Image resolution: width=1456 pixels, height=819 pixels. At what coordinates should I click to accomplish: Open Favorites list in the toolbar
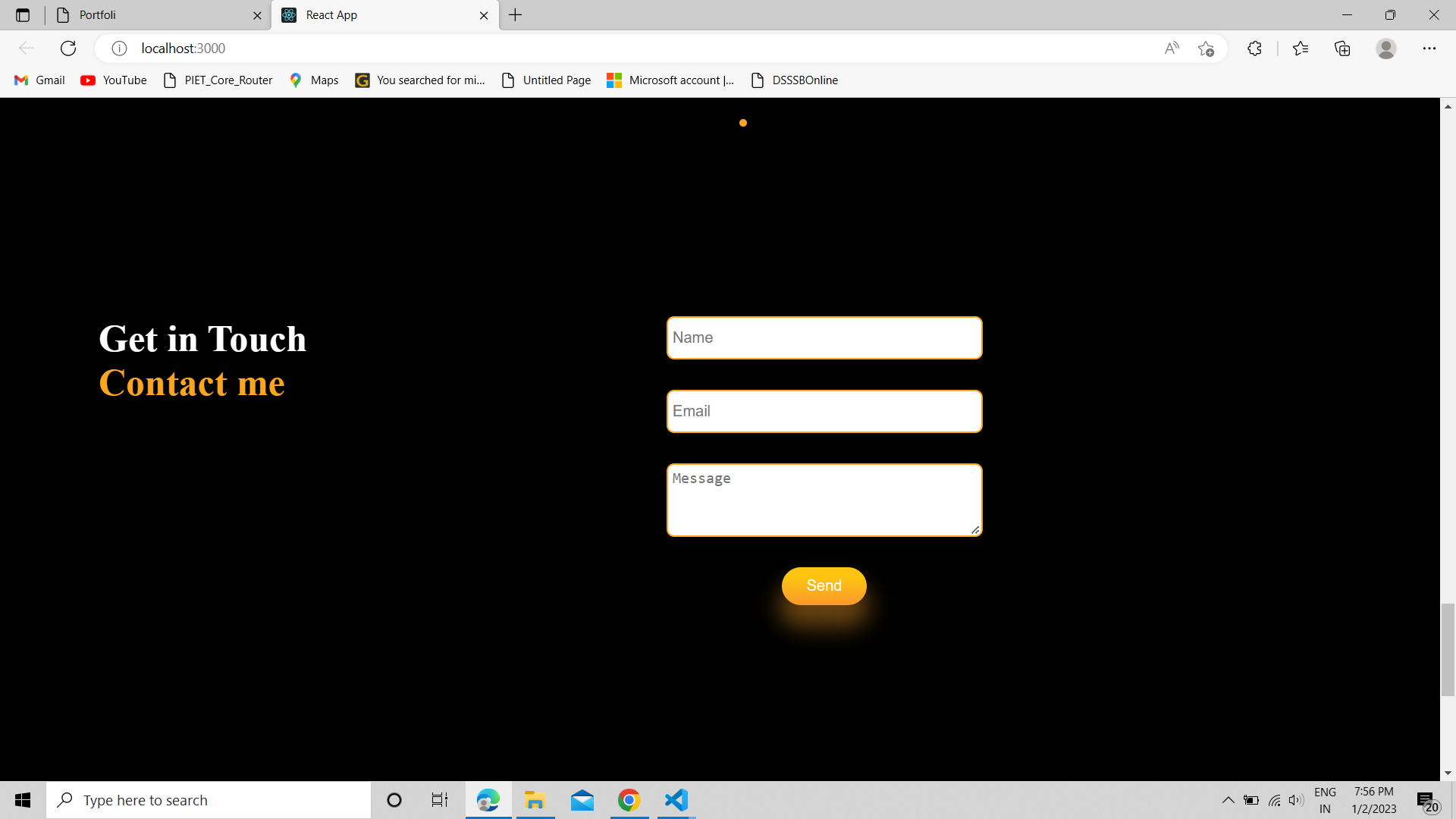1301,48
